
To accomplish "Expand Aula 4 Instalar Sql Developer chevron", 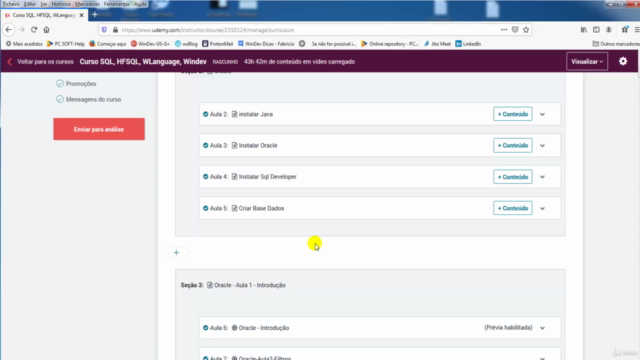I will (x=542, y=177).
